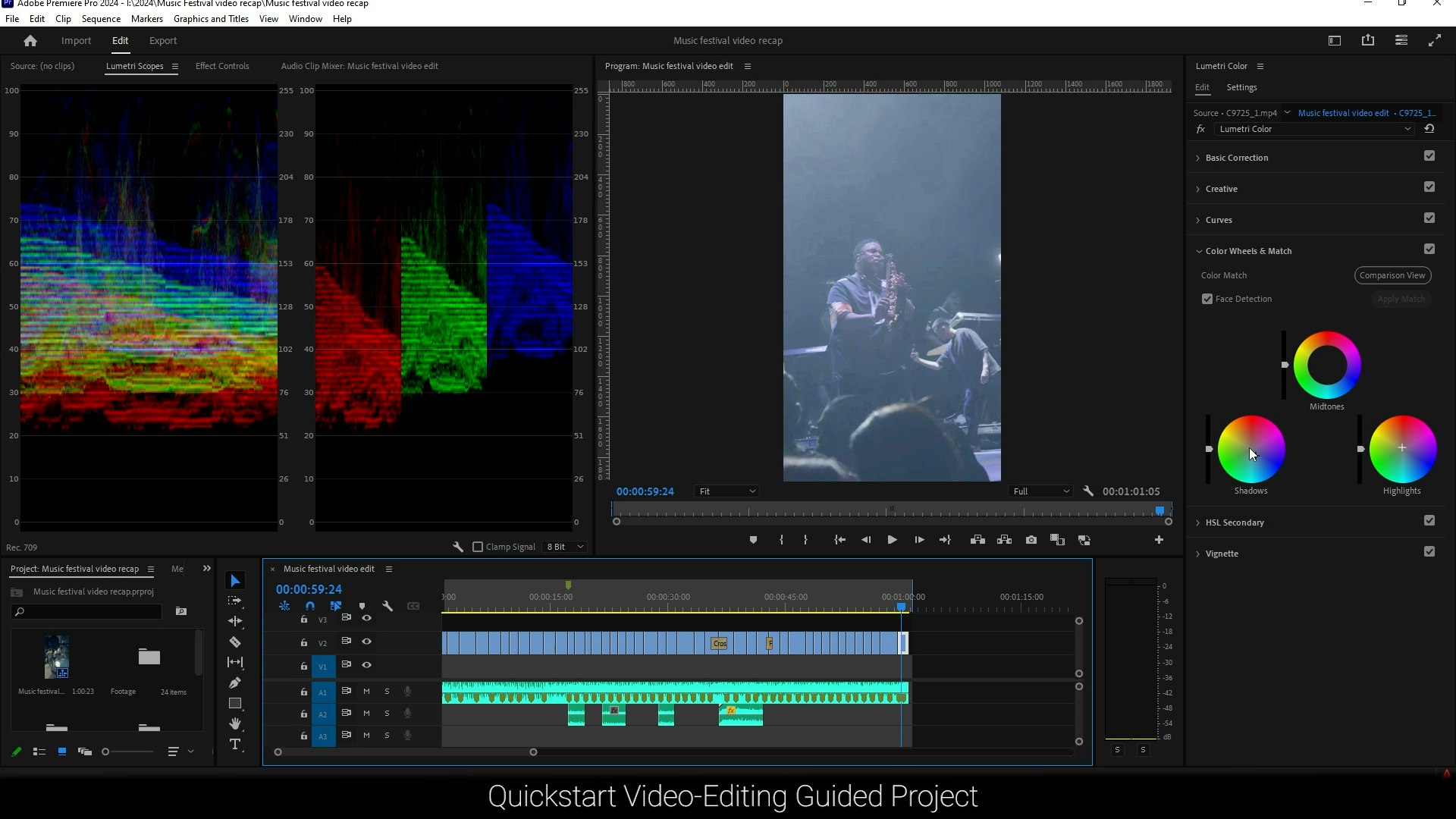Click the Midtones color wheel
The image size is (1456, 819).
1327,365
